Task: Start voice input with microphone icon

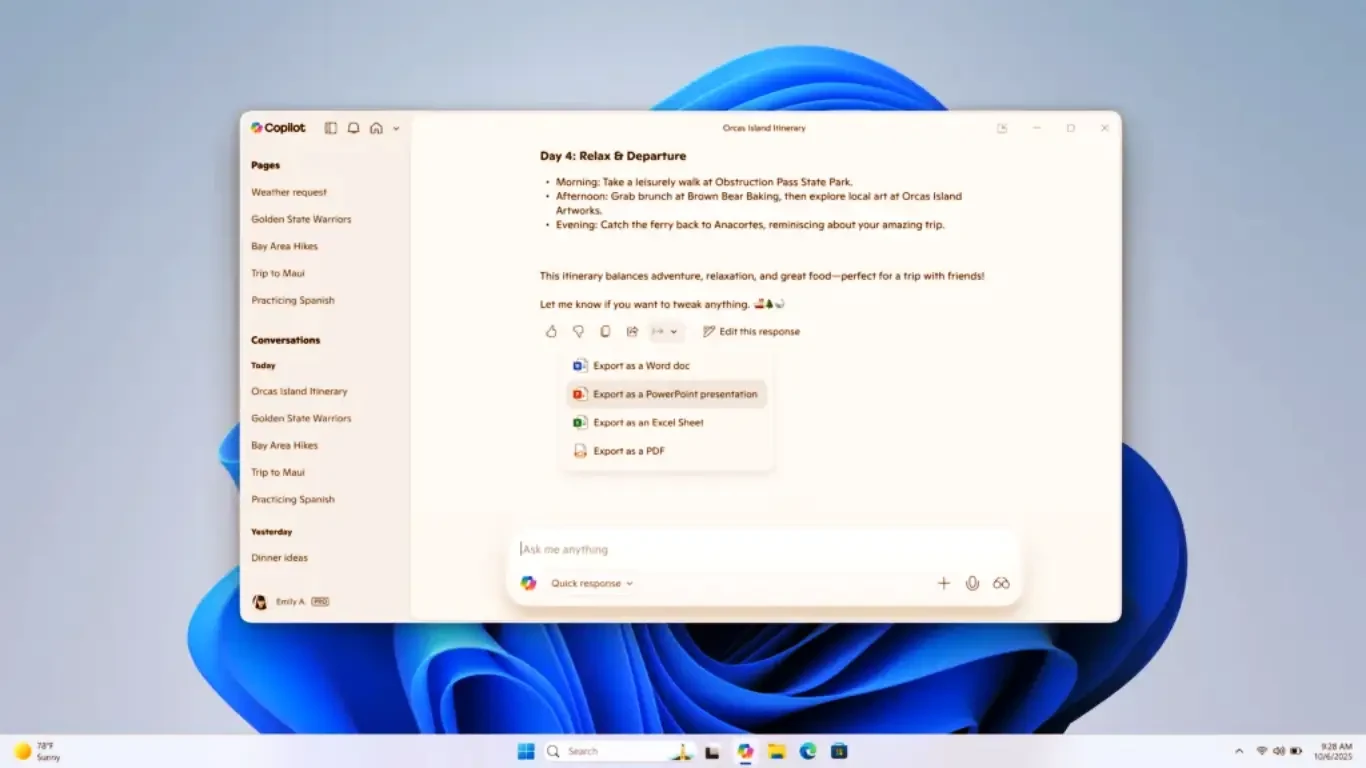Action: [972, 583]
